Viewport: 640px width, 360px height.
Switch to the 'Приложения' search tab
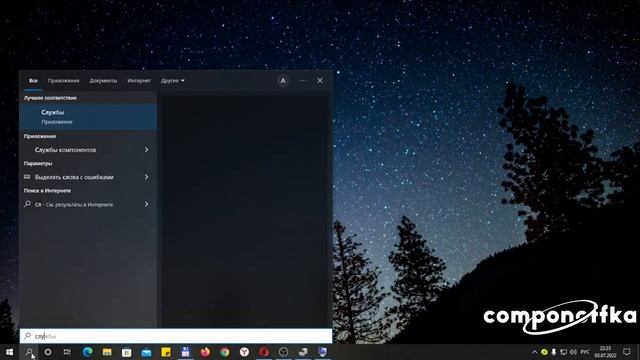(x=63, y=81)
